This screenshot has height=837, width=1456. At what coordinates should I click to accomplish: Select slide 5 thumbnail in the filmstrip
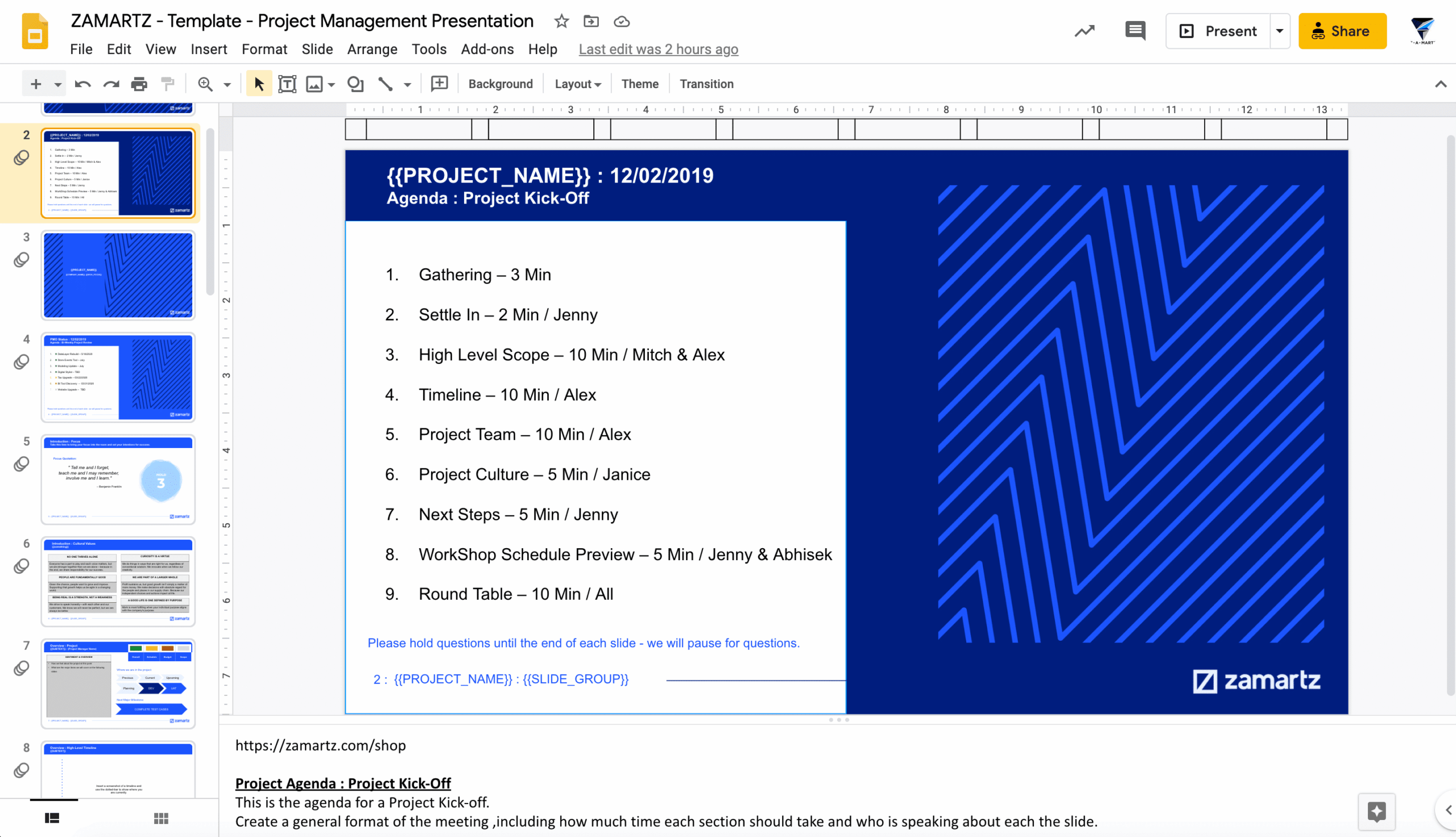118,480
